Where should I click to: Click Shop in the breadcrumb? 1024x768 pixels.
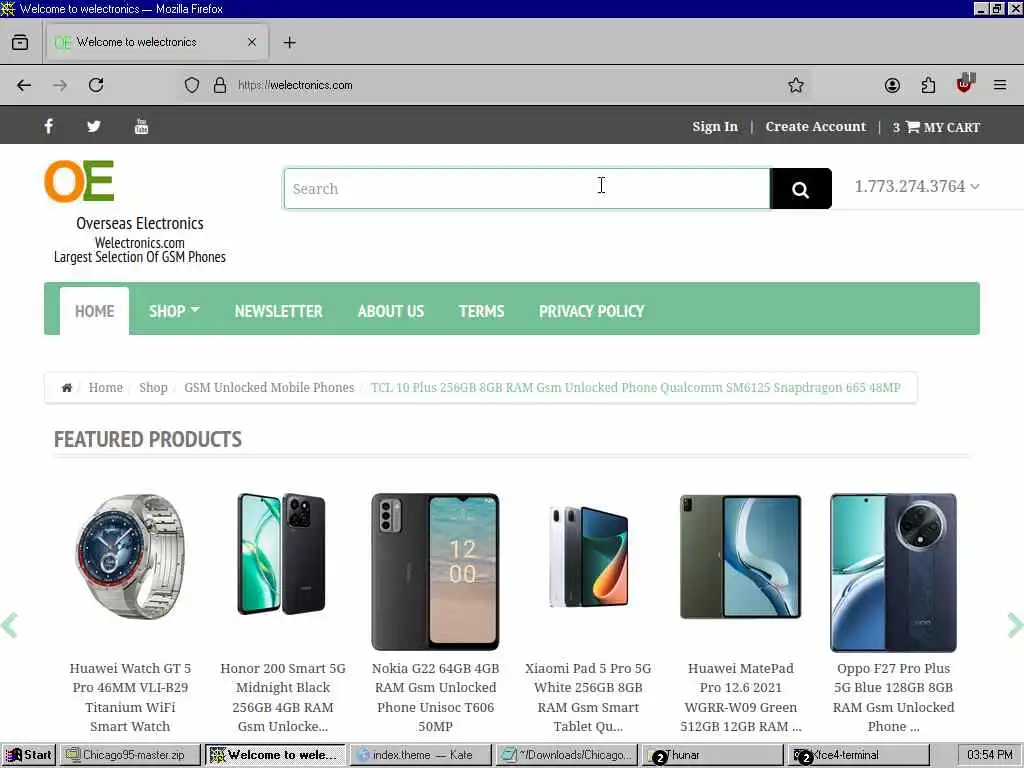point(153,388)
